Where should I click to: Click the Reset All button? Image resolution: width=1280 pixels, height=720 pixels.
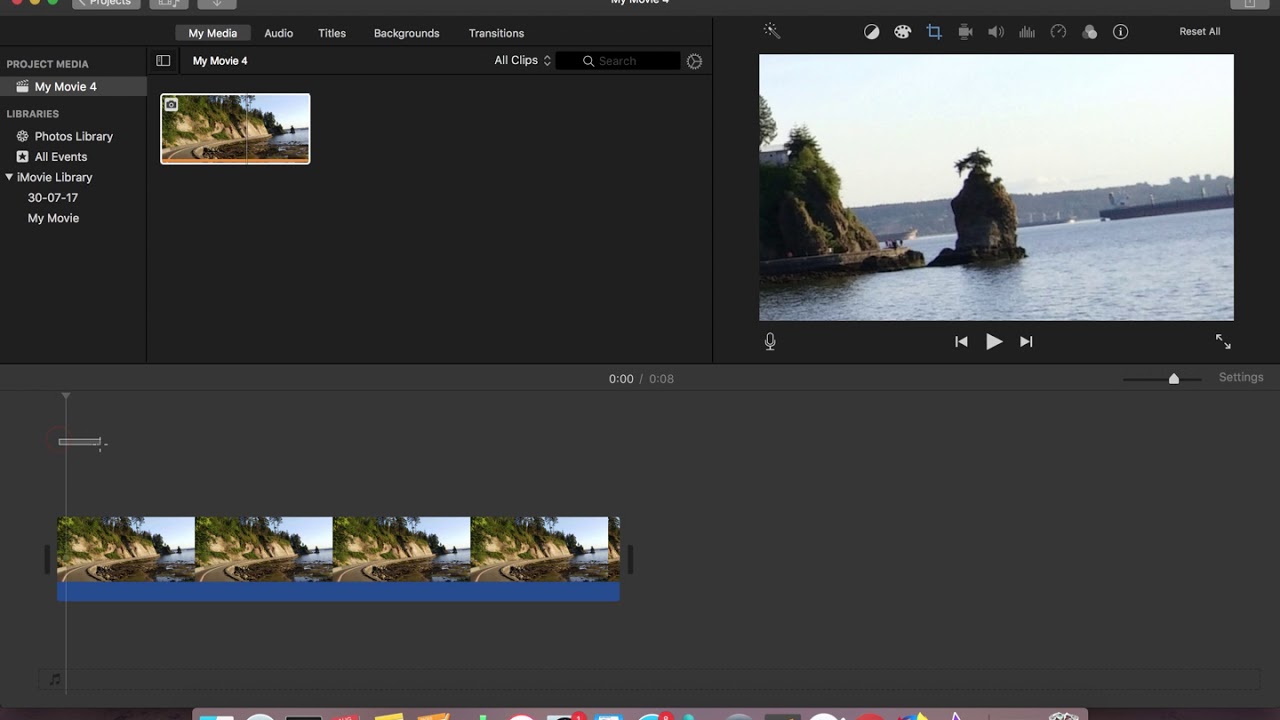click(1199, 32)
